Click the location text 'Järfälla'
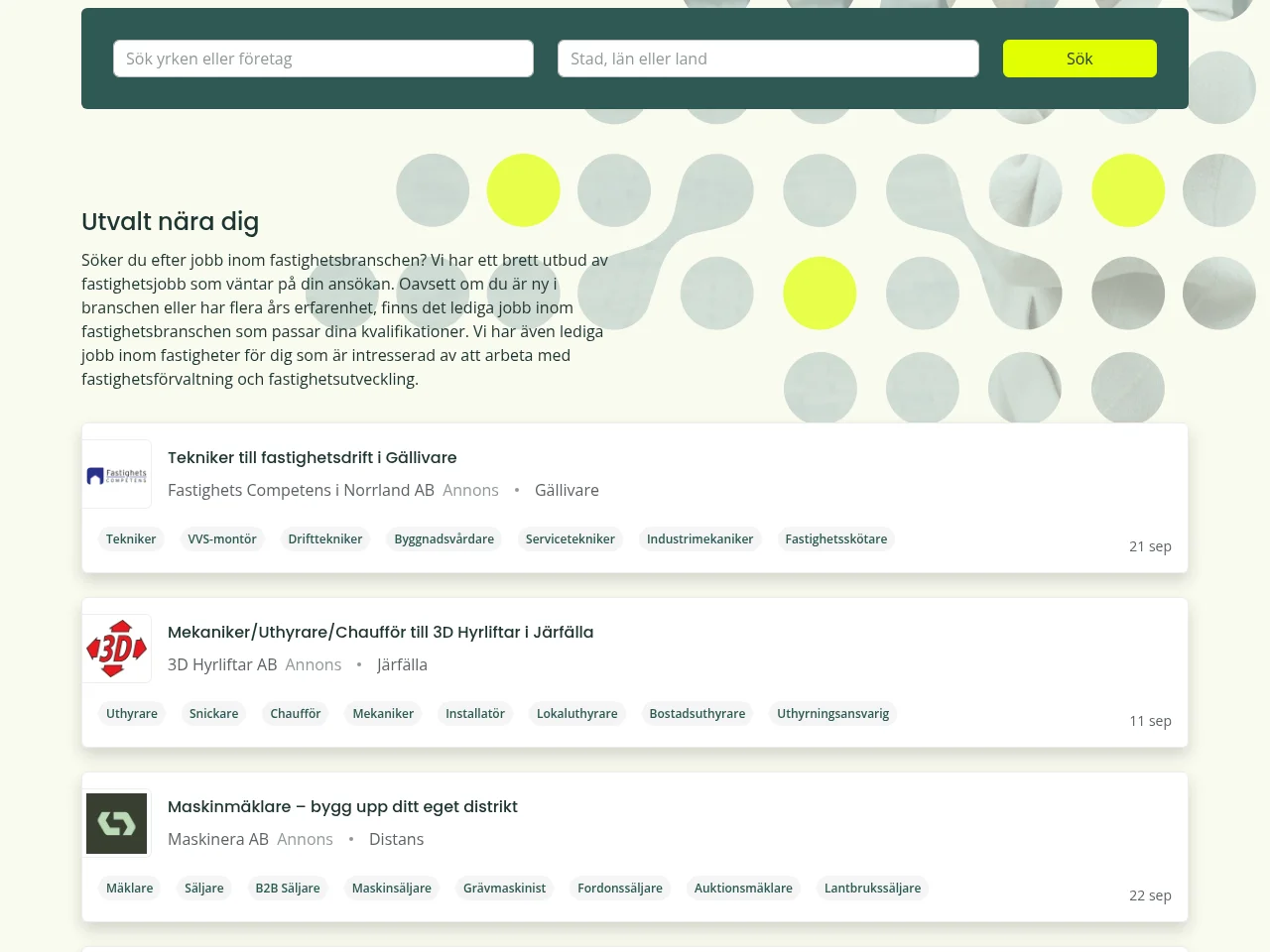Image resolution: width=1270 pixels, height=952 pixels. coord(402,664)
